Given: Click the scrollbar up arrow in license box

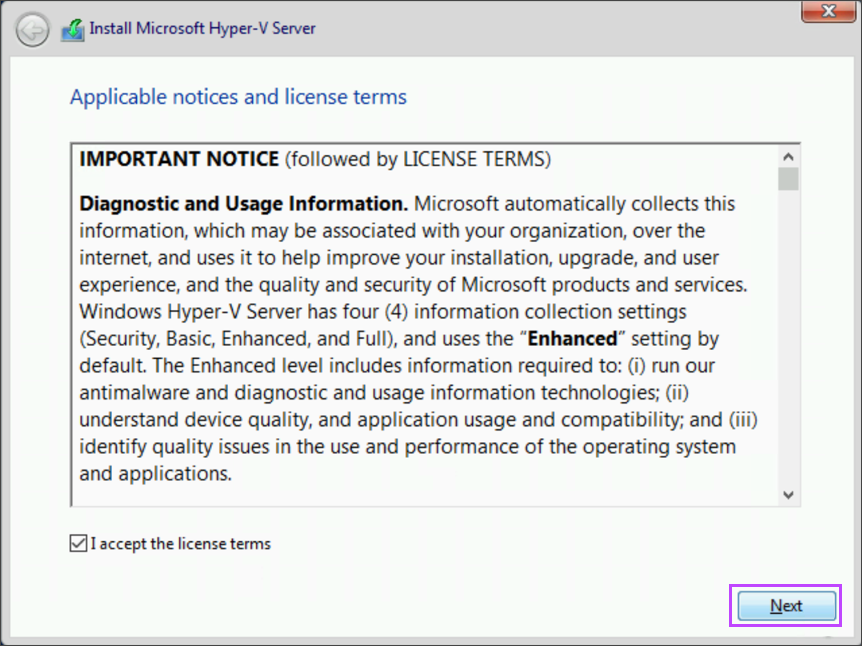Looking at the screenshot, I should (788, 157).
